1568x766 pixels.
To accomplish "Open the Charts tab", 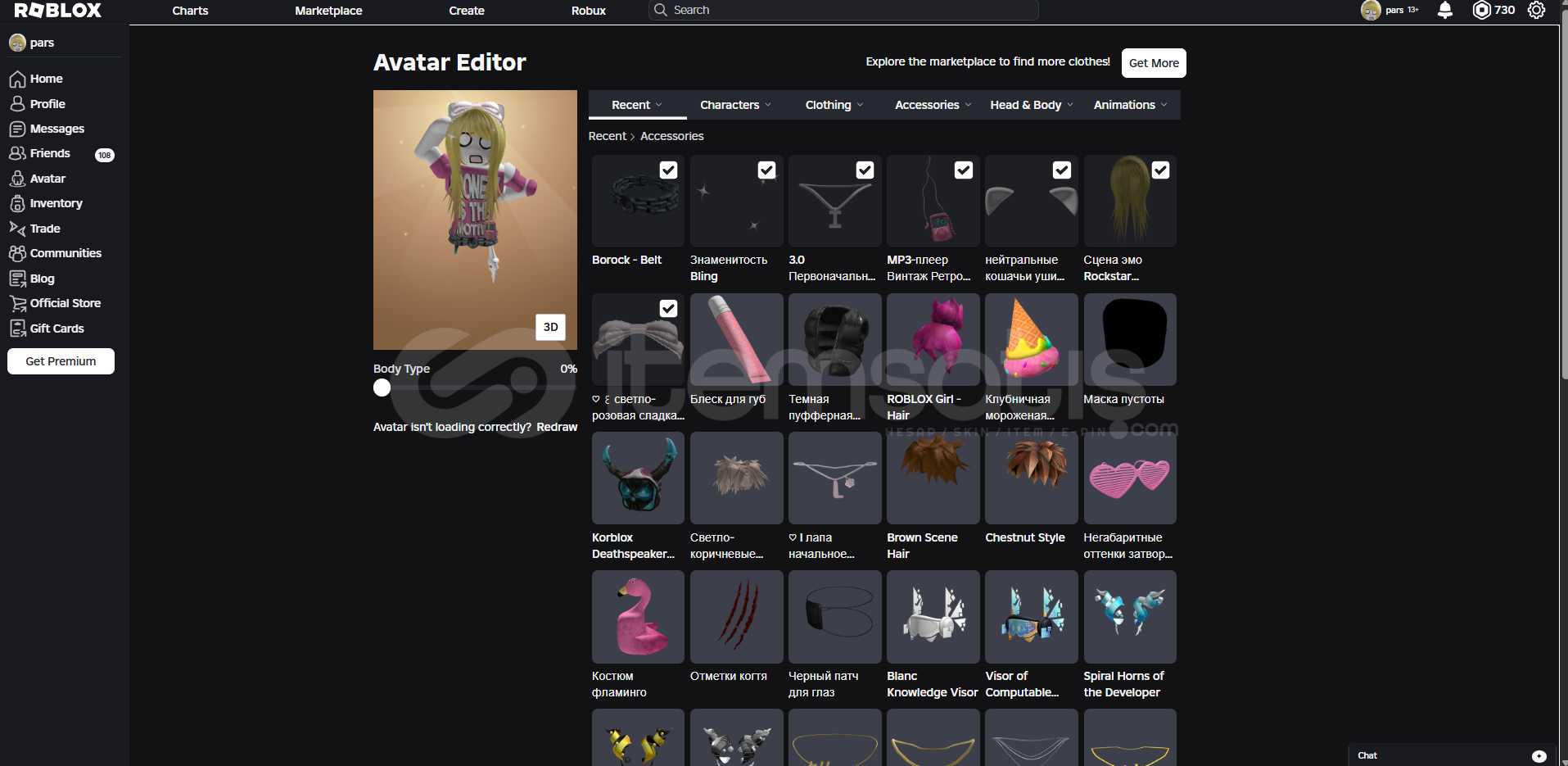I will [190, 11].
